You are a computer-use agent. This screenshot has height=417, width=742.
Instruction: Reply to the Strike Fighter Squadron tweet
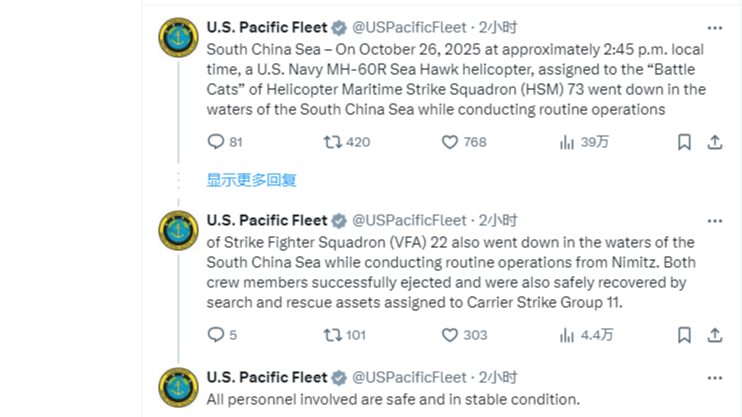216,335
